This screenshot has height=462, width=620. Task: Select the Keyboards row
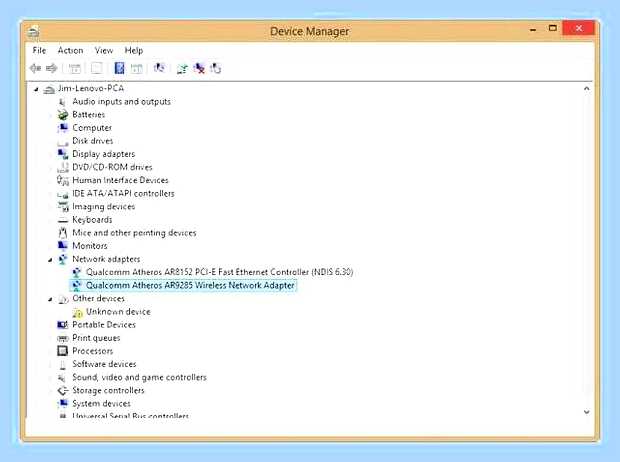(x=92, y=220)
